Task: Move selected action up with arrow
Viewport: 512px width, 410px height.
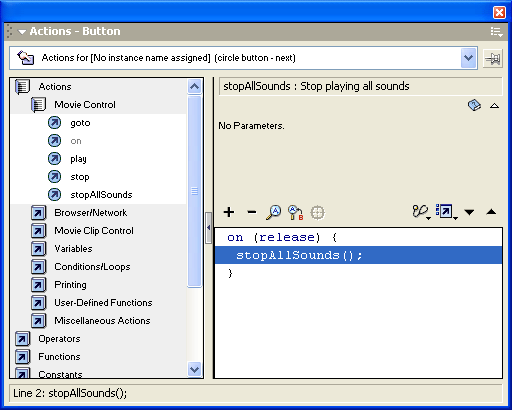Action: 491,212
